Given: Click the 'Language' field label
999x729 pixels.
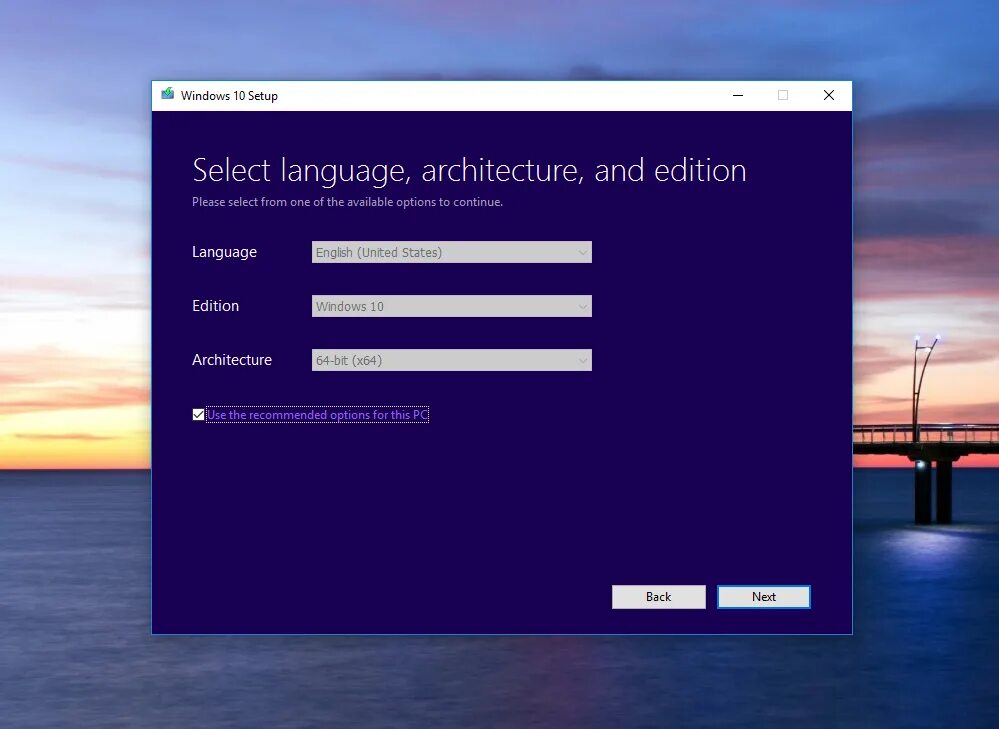Looking at the screenshot, I should (224, 252).
